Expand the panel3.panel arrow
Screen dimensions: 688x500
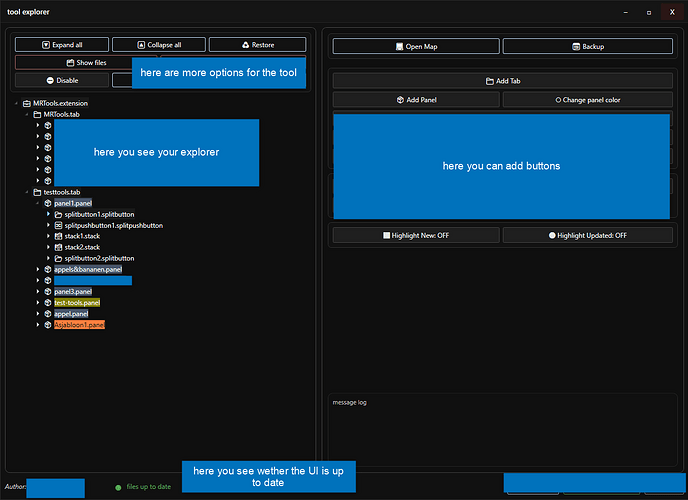pyautogui.click(x=38, y=291)
